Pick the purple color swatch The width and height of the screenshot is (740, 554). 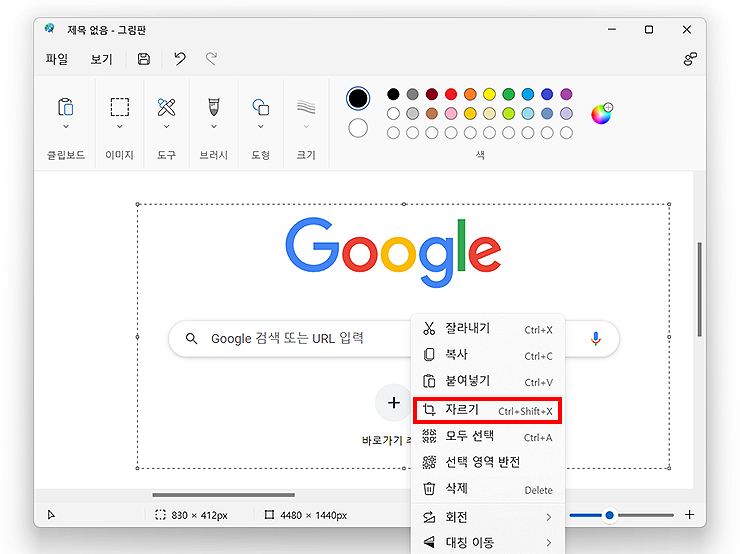566,94
